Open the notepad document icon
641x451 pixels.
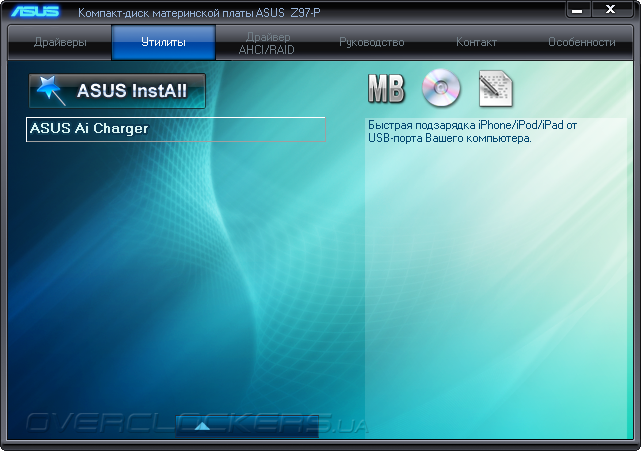(x=495, y=89)
